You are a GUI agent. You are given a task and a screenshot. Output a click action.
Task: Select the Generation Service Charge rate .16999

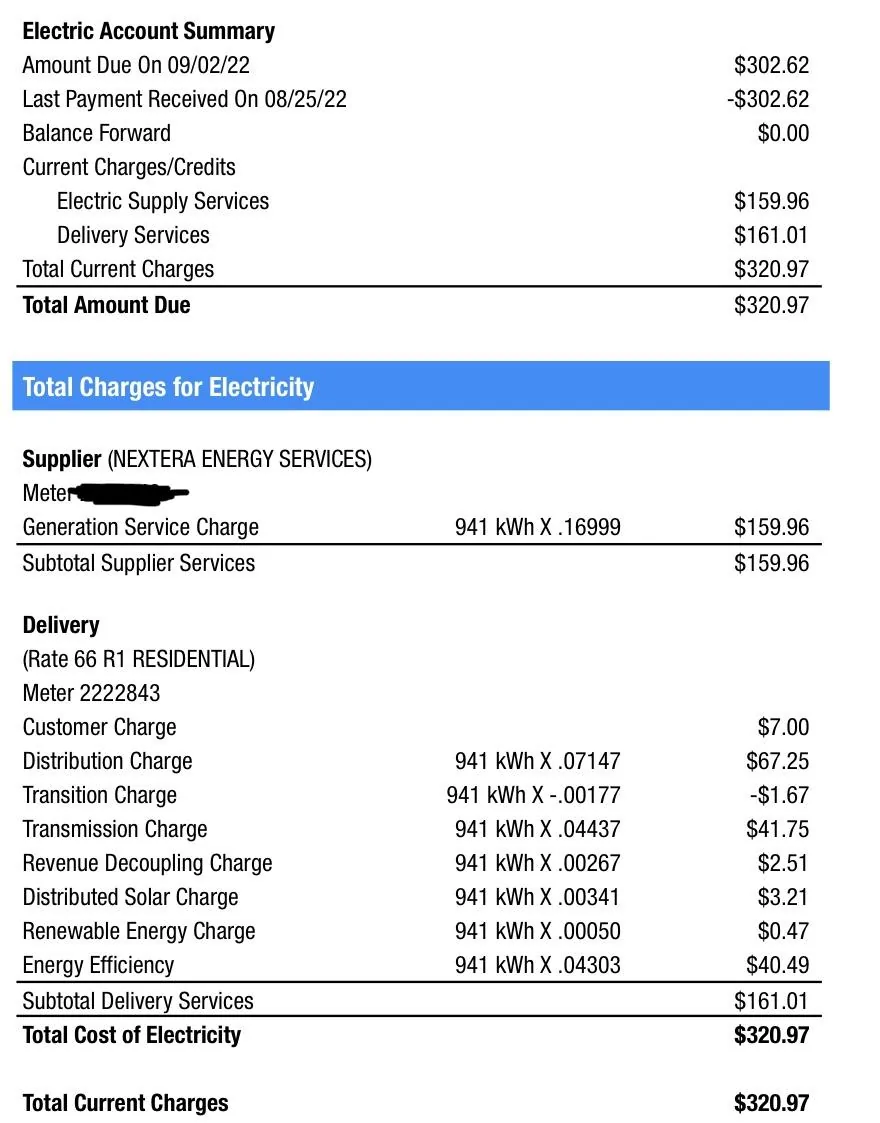coord(592,527)
